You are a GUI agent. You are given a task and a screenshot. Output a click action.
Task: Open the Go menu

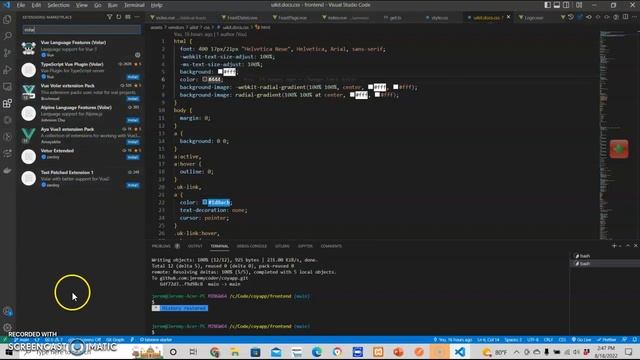[x=98, y=5]
